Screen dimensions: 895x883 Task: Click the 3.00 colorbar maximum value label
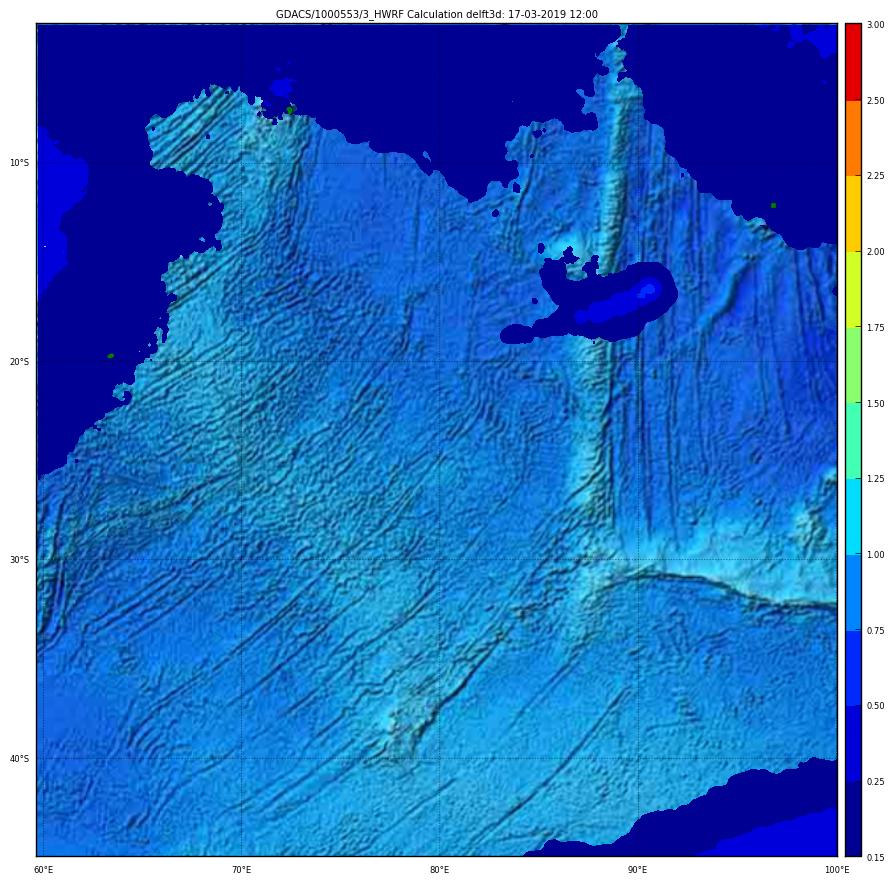875,25
